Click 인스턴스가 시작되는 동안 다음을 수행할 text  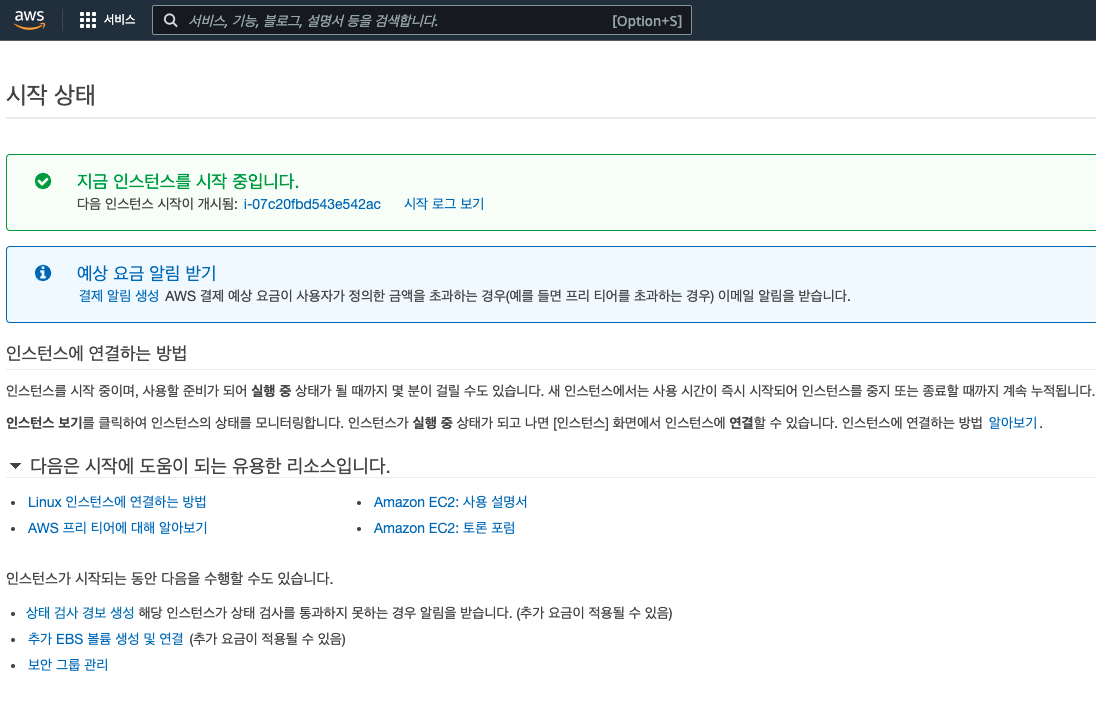pyautogui.click(x=169, y=578)
